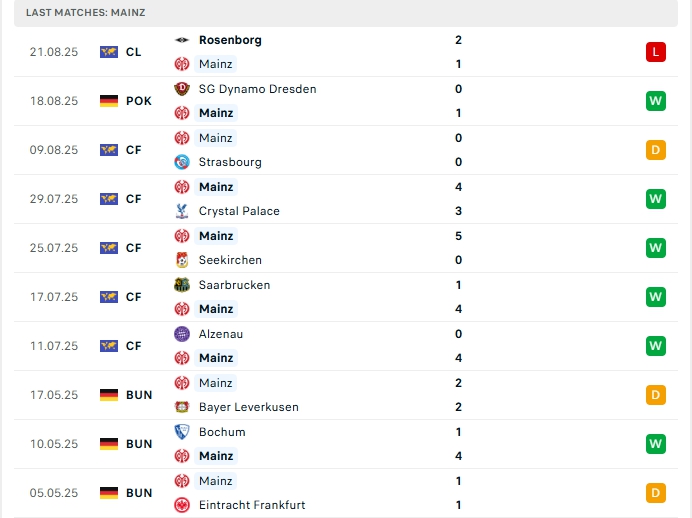The height and width of the screenshot is (518, 692).
Task: Click the CL competition label
Action: pyautogui.click(x=134, y=52)
